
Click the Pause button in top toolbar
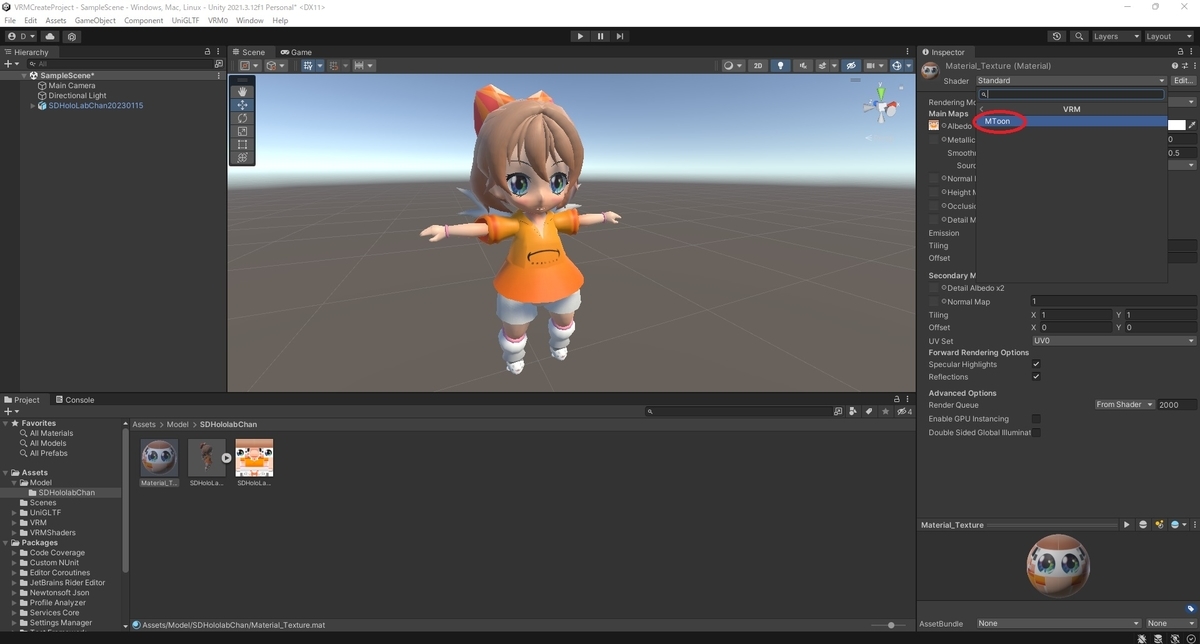pyautogui.click(x=600, y=36)
